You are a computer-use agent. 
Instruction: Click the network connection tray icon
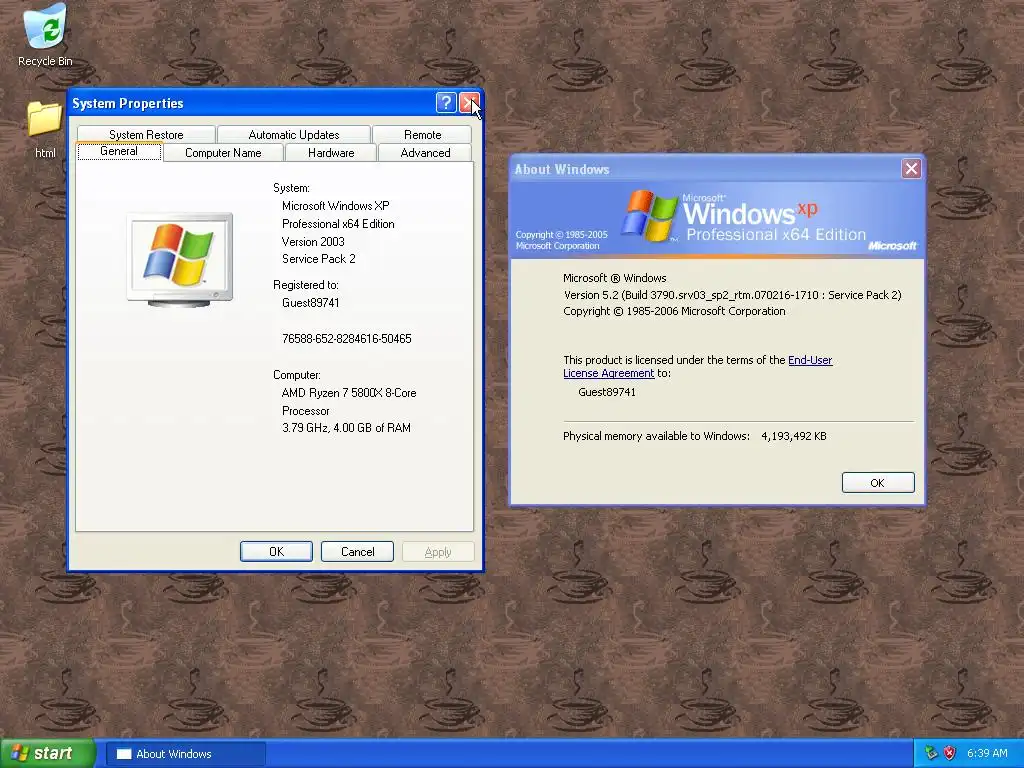pyautogui.click(x=931, y=753)
